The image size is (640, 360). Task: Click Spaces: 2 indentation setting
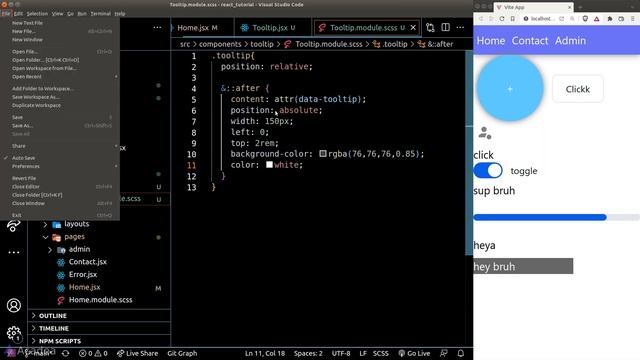click(x=308, y=353)
